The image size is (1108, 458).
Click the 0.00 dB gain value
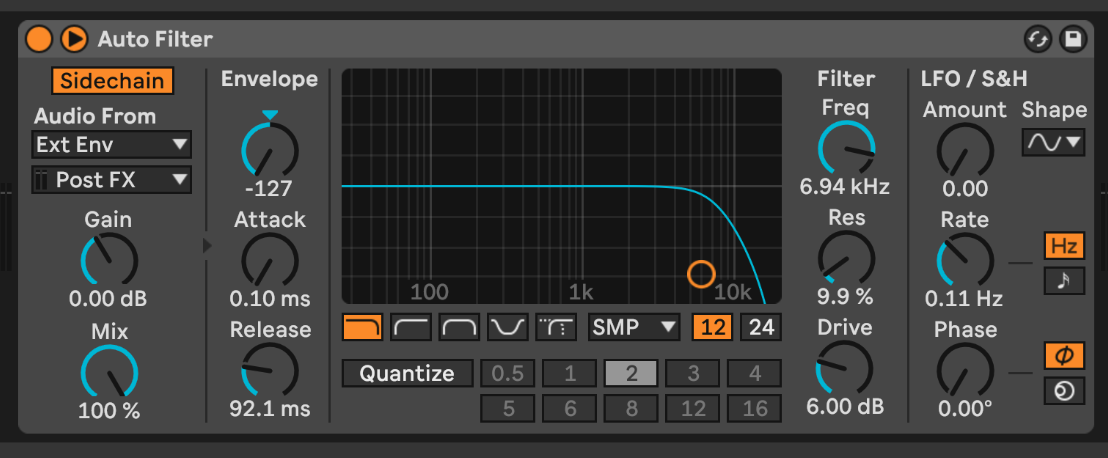tap(108, 299)
